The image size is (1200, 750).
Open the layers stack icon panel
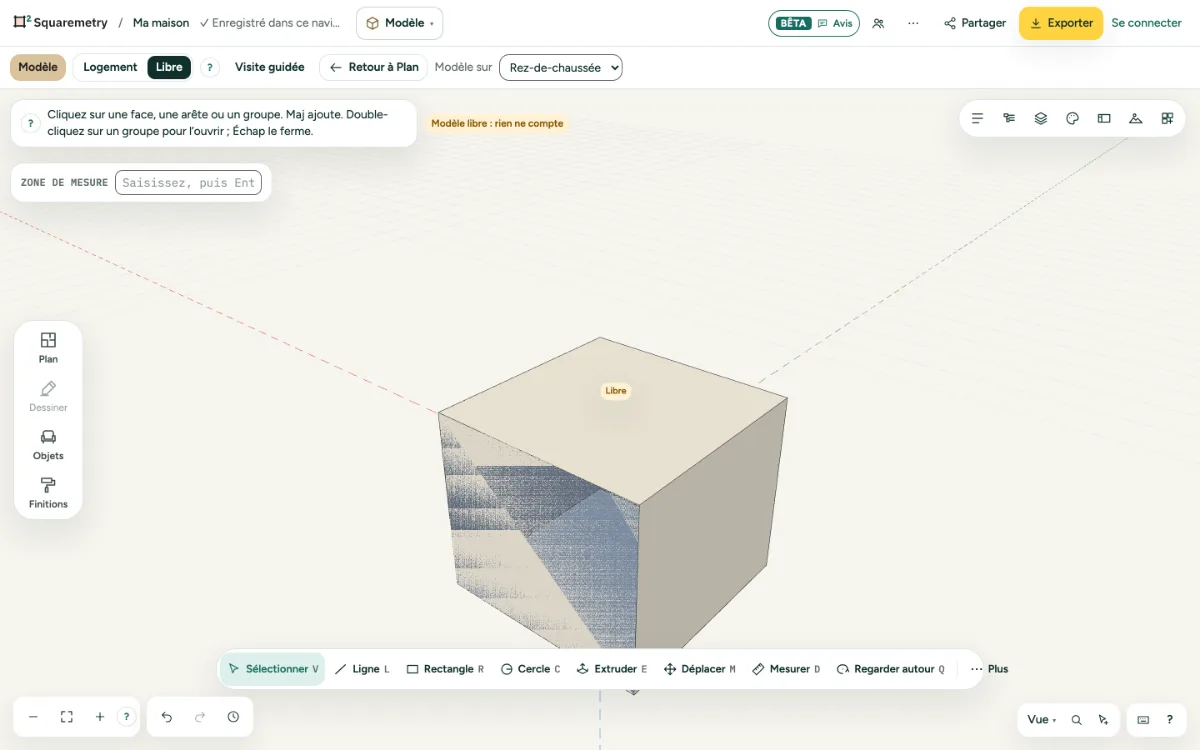click(1041, 118)
